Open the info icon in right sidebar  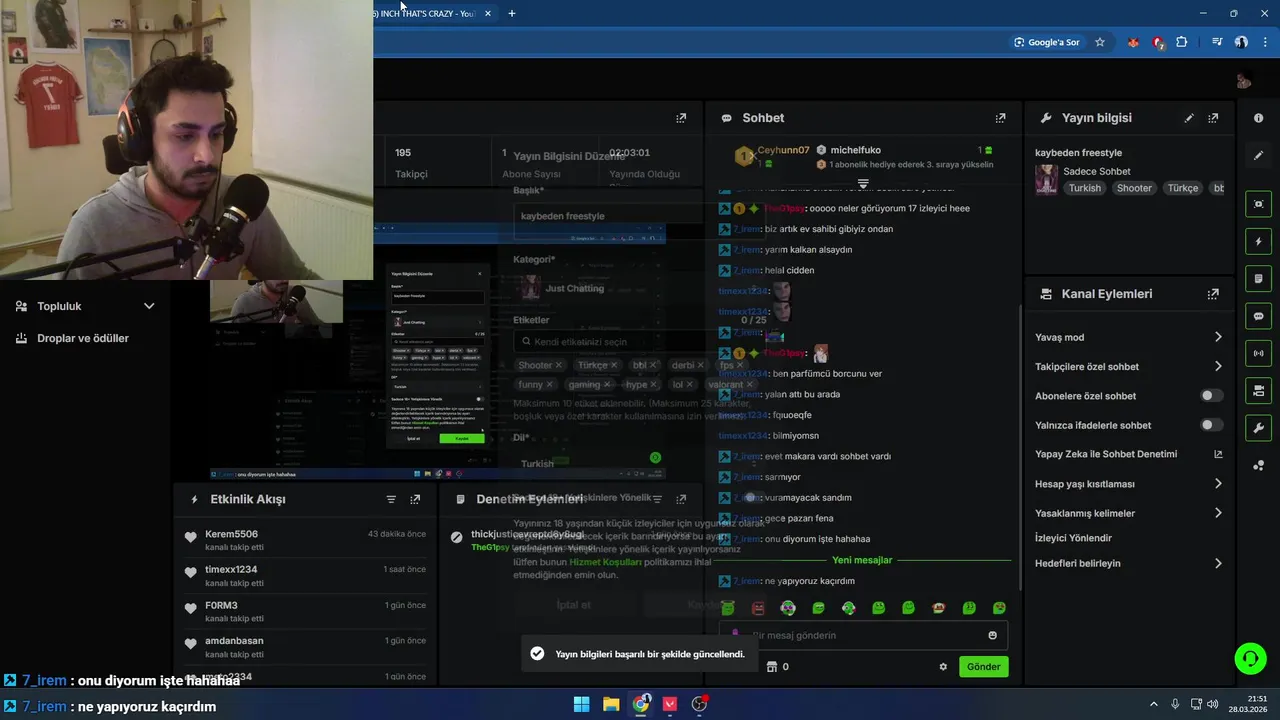[x=1258, y=118]
